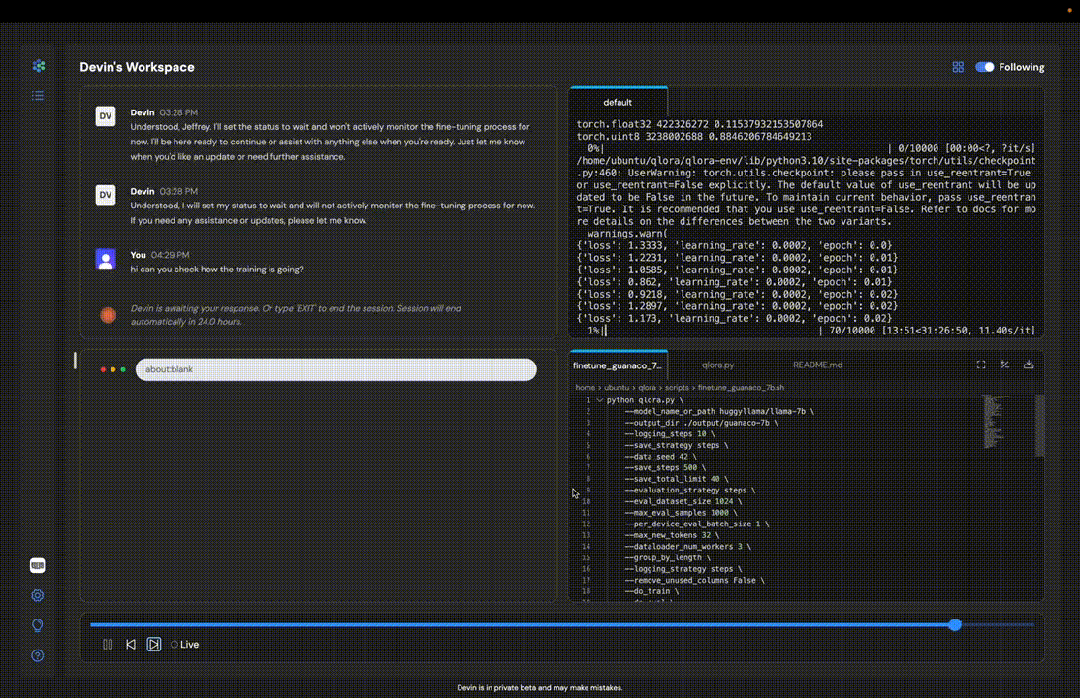Click the Devin logo in the sidebar
Screen dimensions: 1080x698
[38, 66]
